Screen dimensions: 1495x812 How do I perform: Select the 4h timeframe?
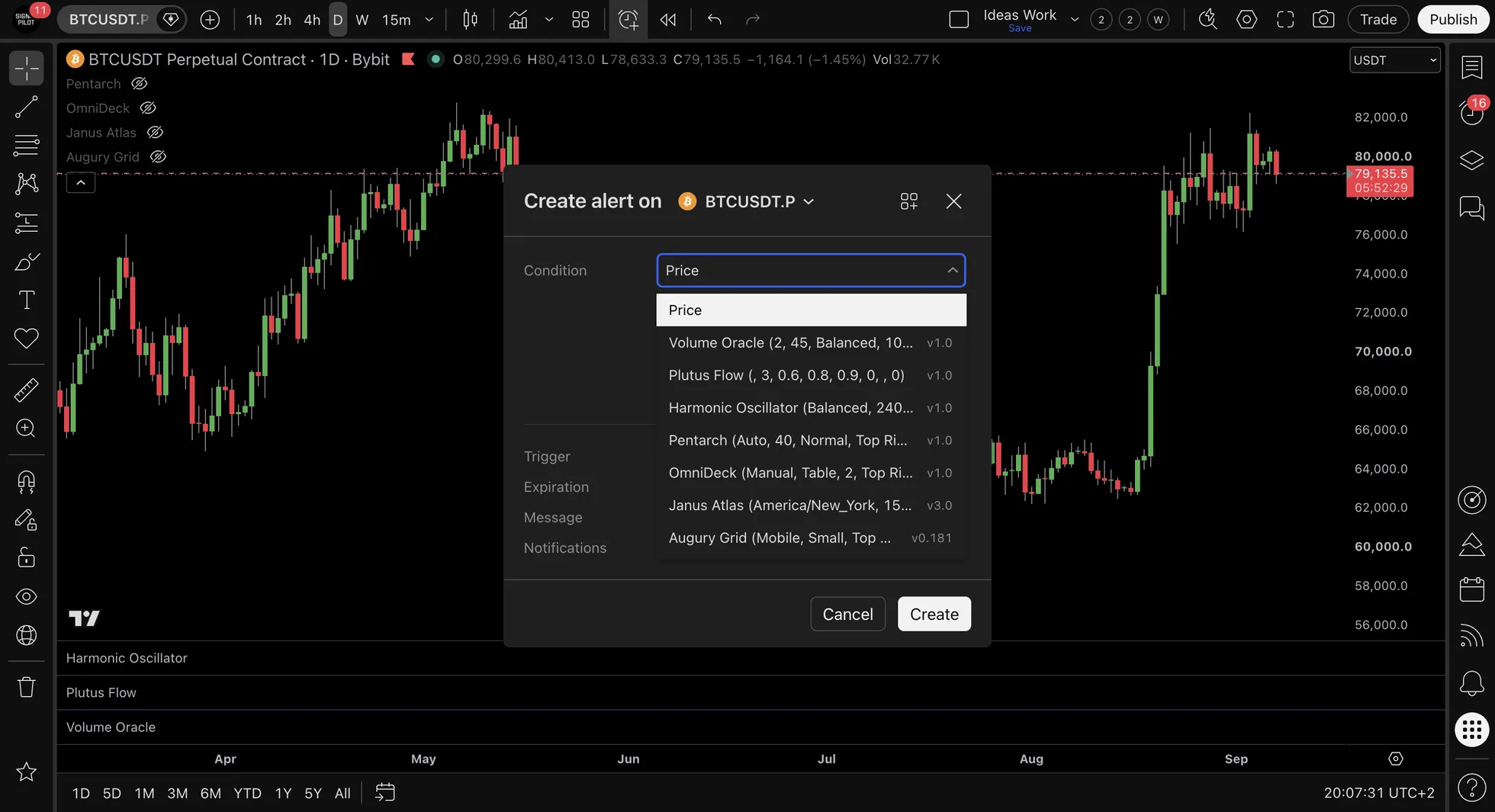click(312, 20)
